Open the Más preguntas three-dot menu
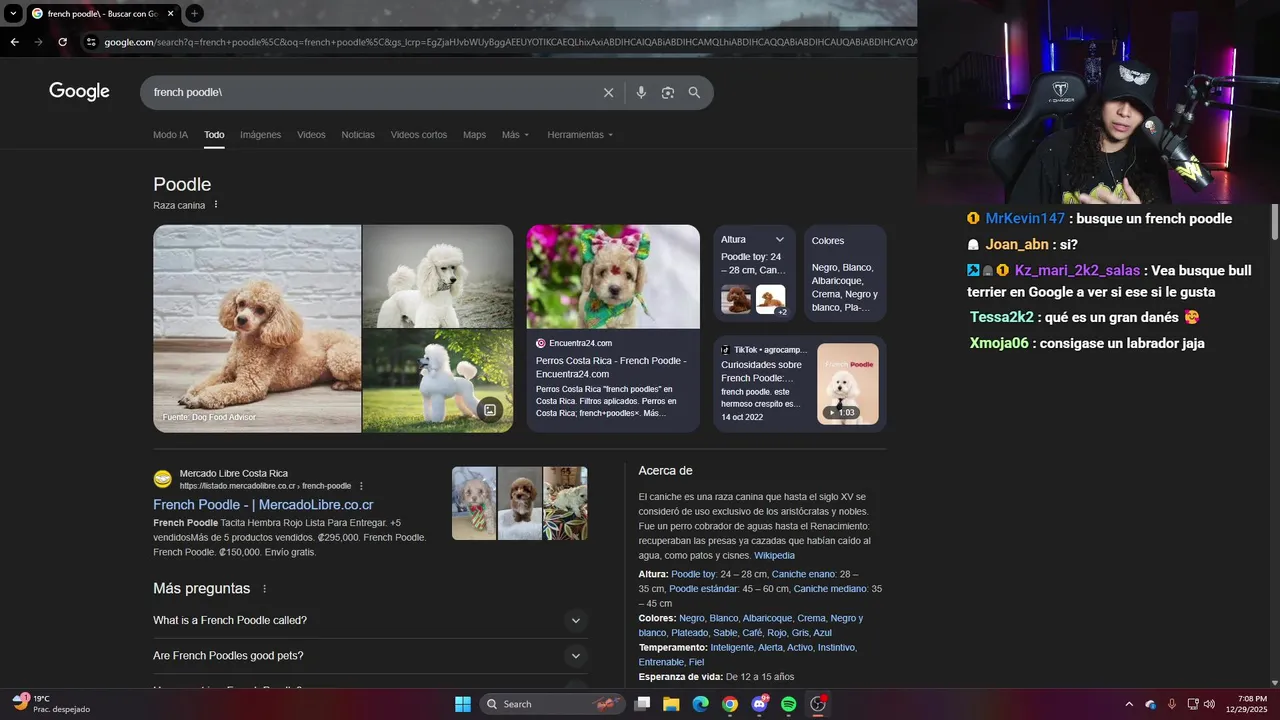Screen dimensions: 1280x720 click(x=264, y=589)
